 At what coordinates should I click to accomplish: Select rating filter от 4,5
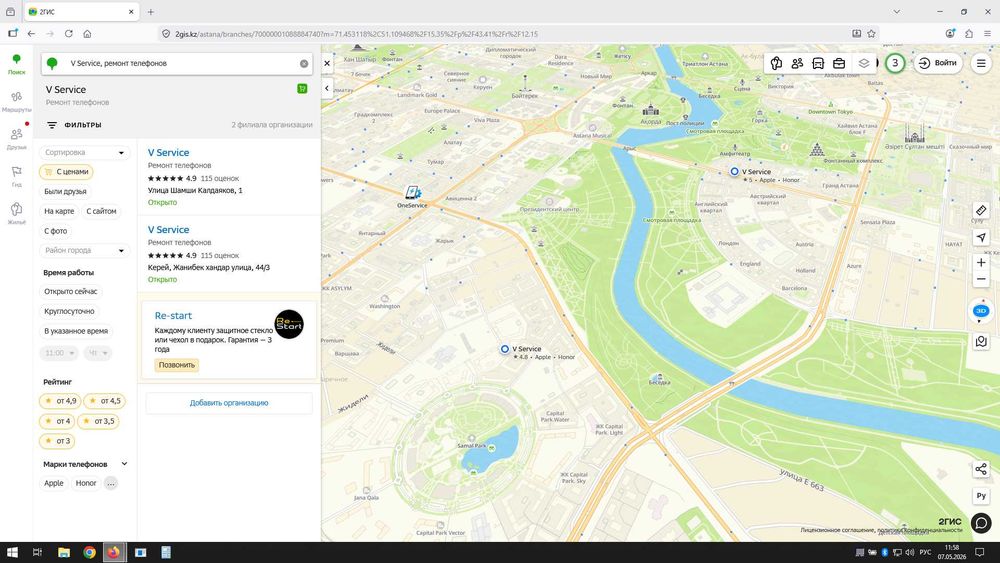105,401
